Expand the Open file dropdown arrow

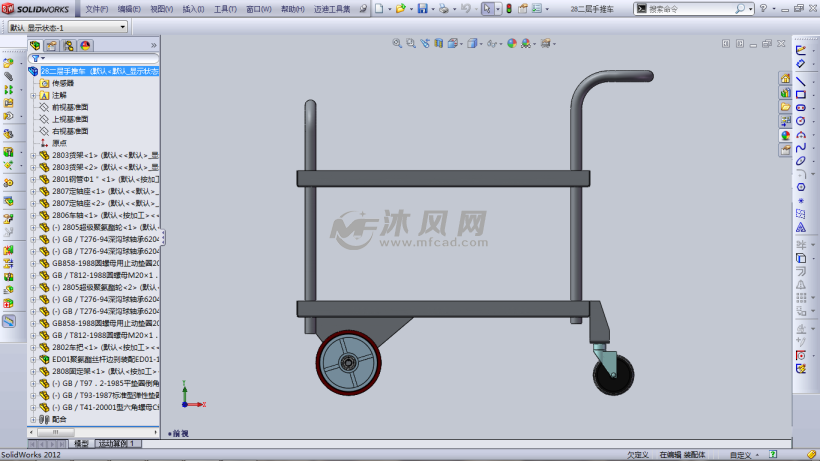tap(411, 9)
